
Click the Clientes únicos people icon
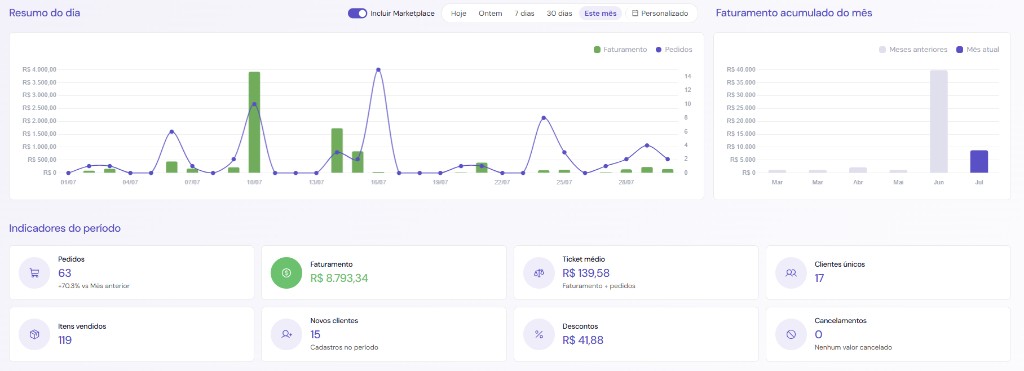[x=791, y=273]
